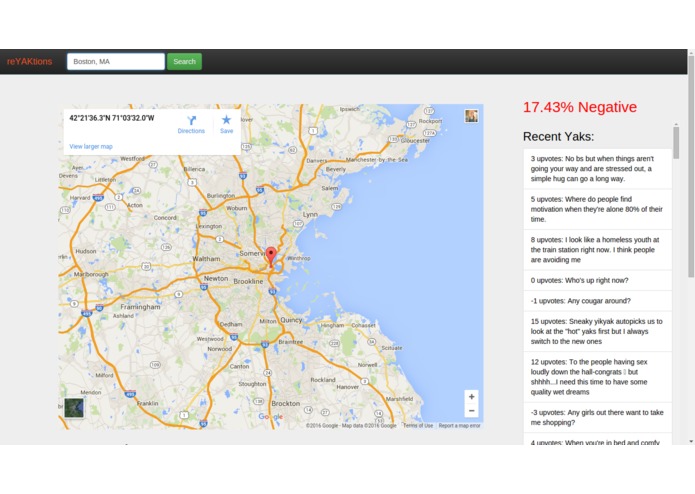
Task: Select the yak with 12 upvotes
Action: click(597, 377)
